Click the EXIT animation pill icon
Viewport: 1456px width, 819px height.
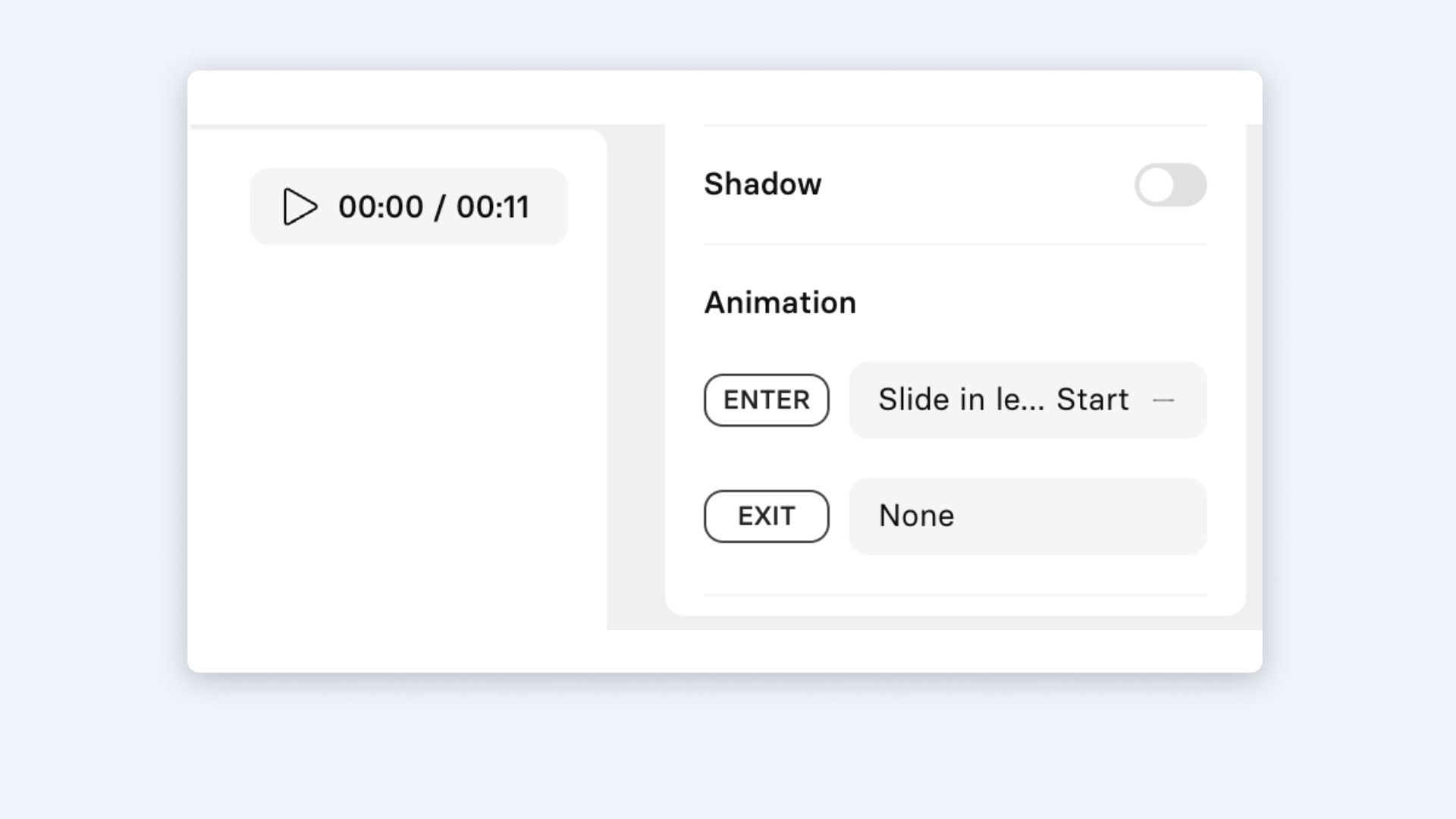766,516
